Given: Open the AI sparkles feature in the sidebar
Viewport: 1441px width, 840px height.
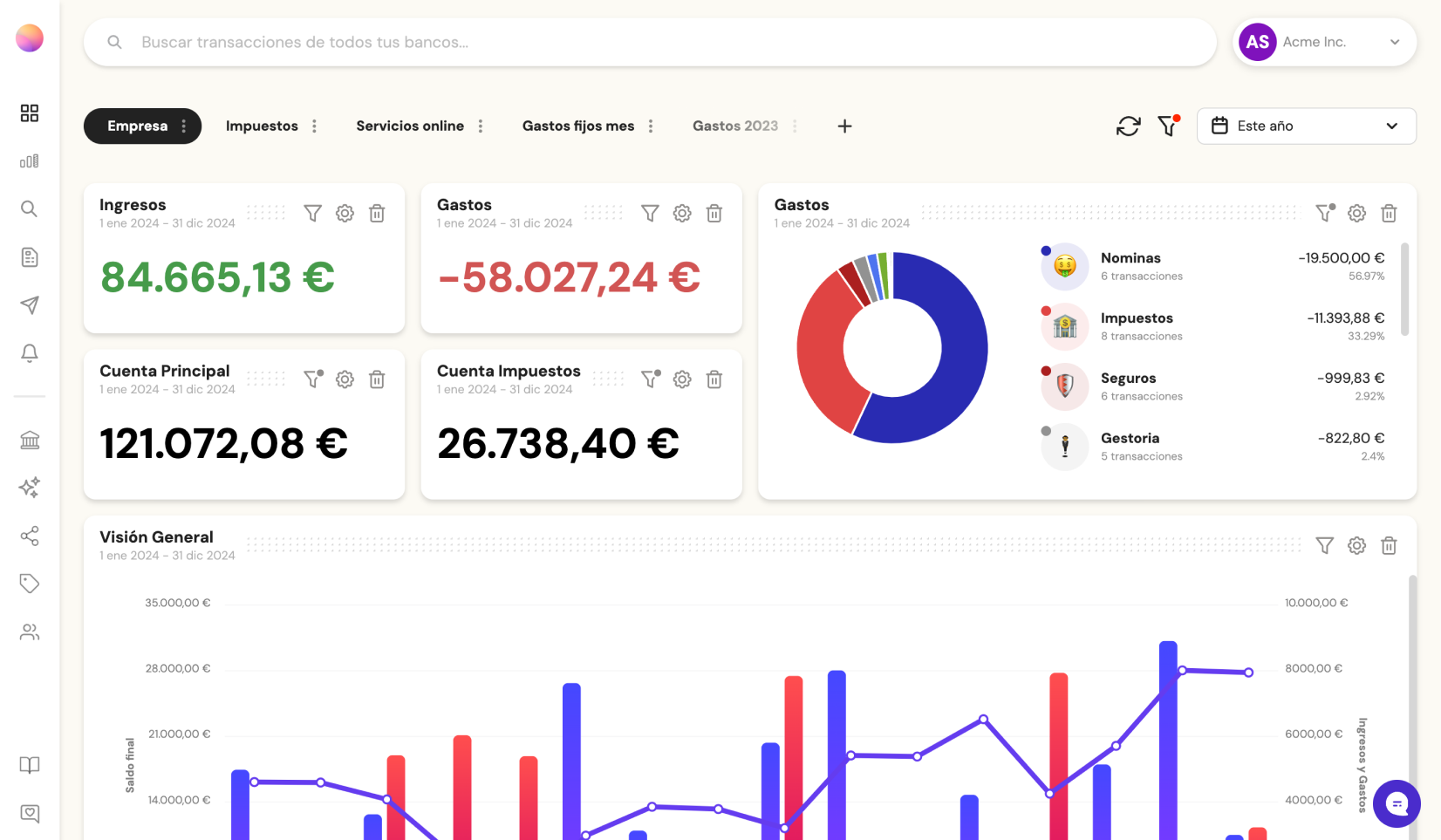Looking at the screenshot, I should point(30,488).
